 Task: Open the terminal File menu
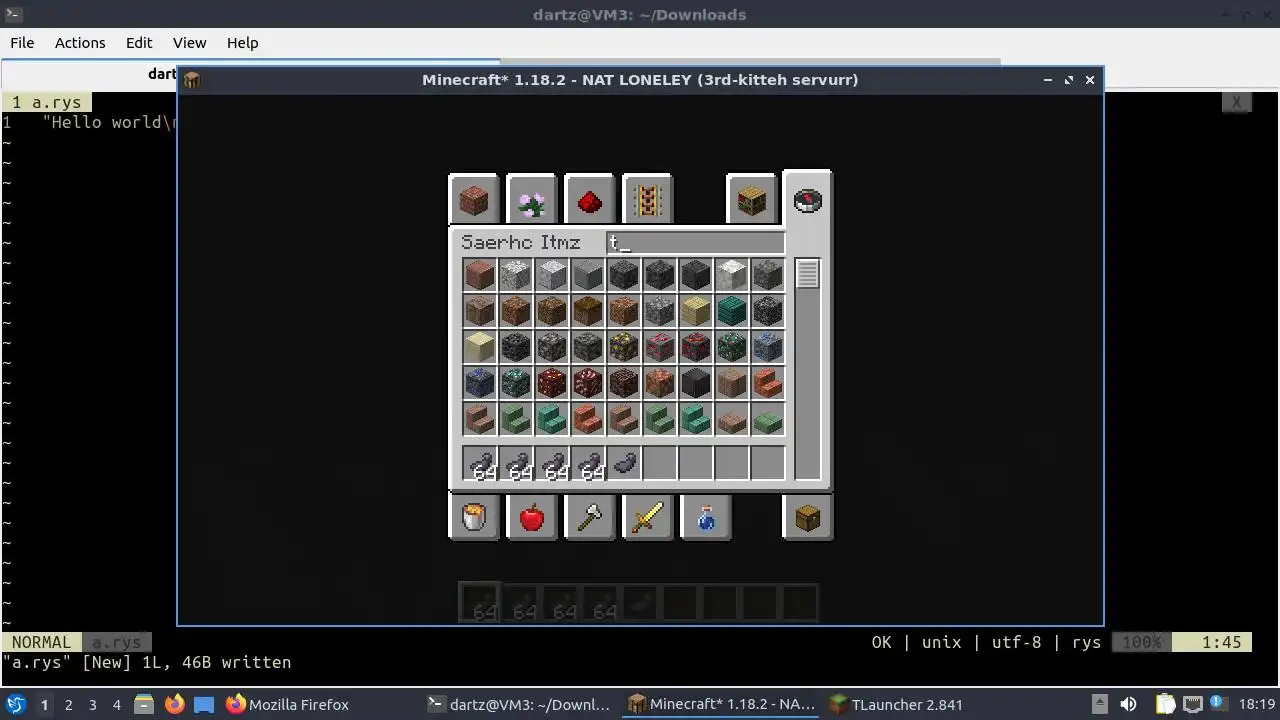(22, 43)
